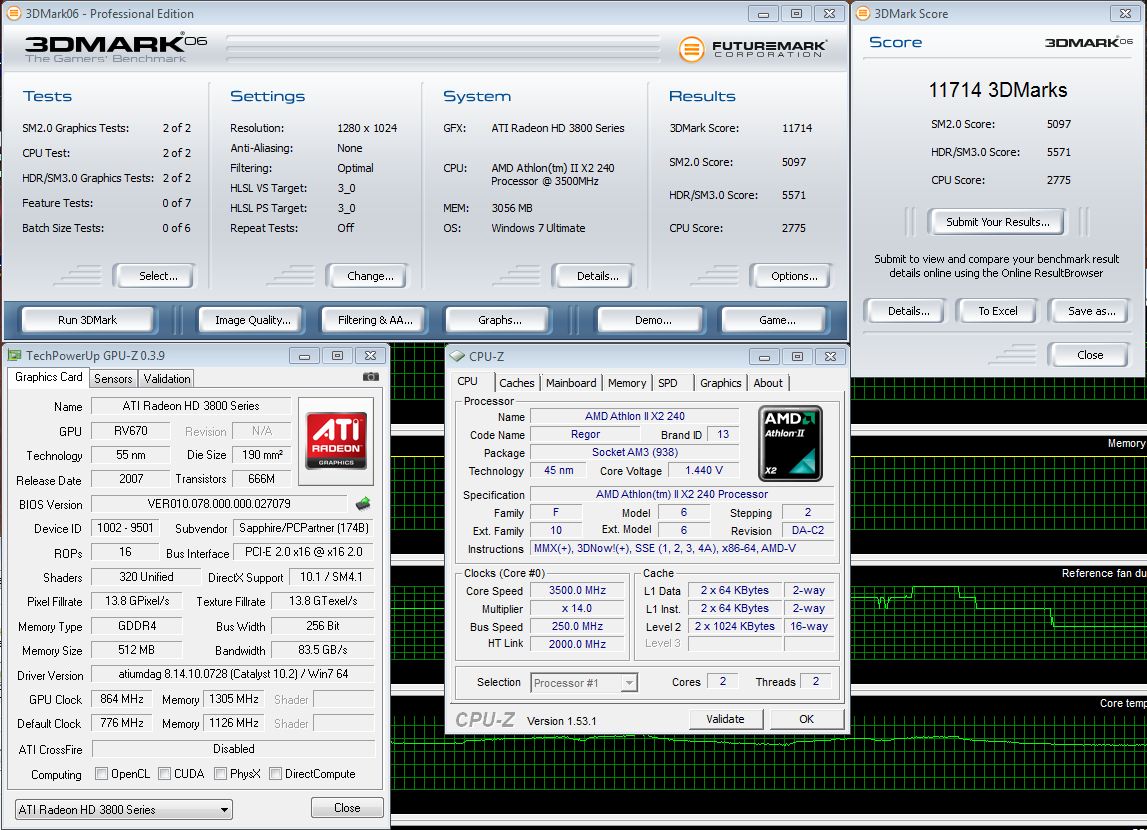Open the Graphs dialog

[500, 320]
